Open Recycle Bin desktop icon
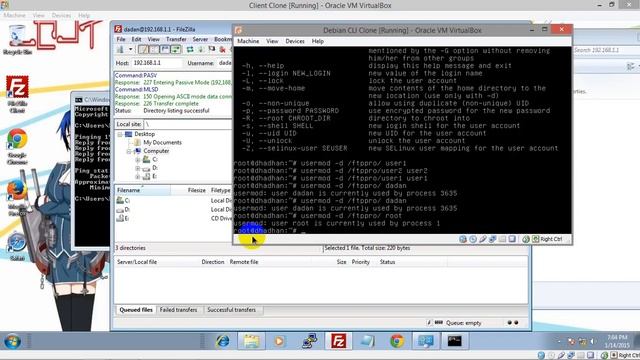This screenshot has width=640, height=360. point(17,40)
